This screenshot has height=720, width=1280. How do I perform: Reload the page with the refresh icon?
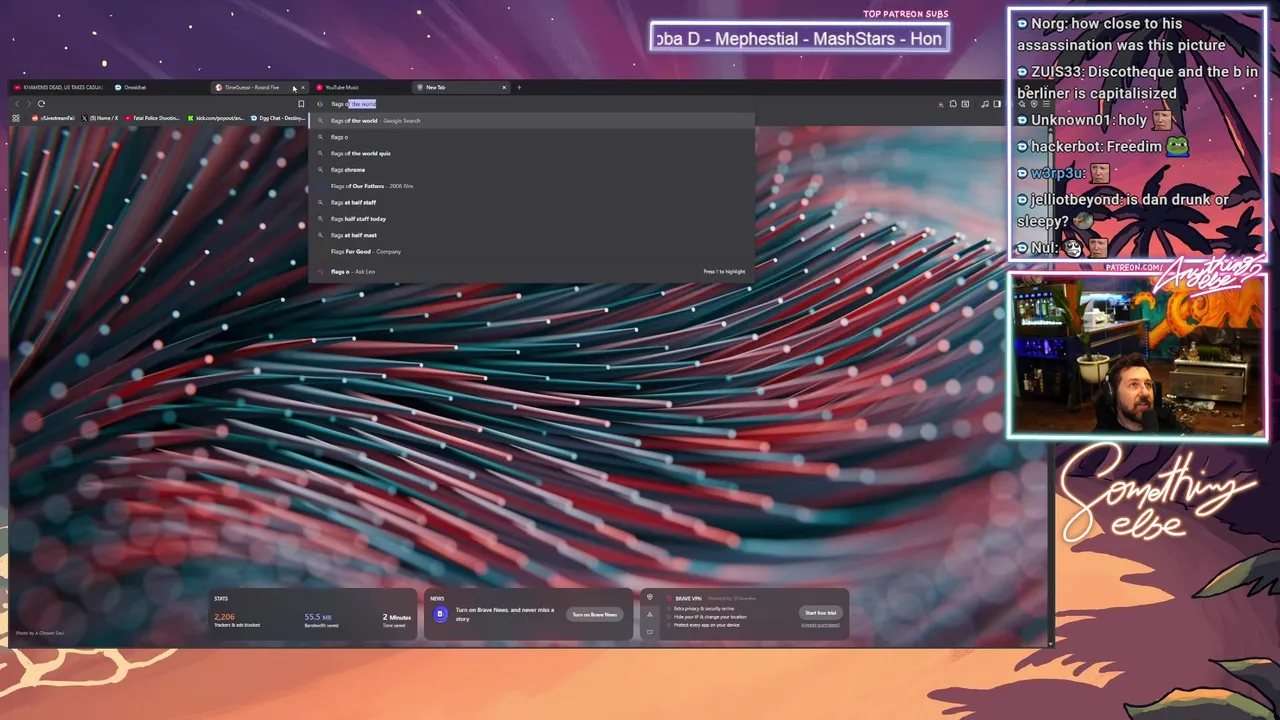41,104
